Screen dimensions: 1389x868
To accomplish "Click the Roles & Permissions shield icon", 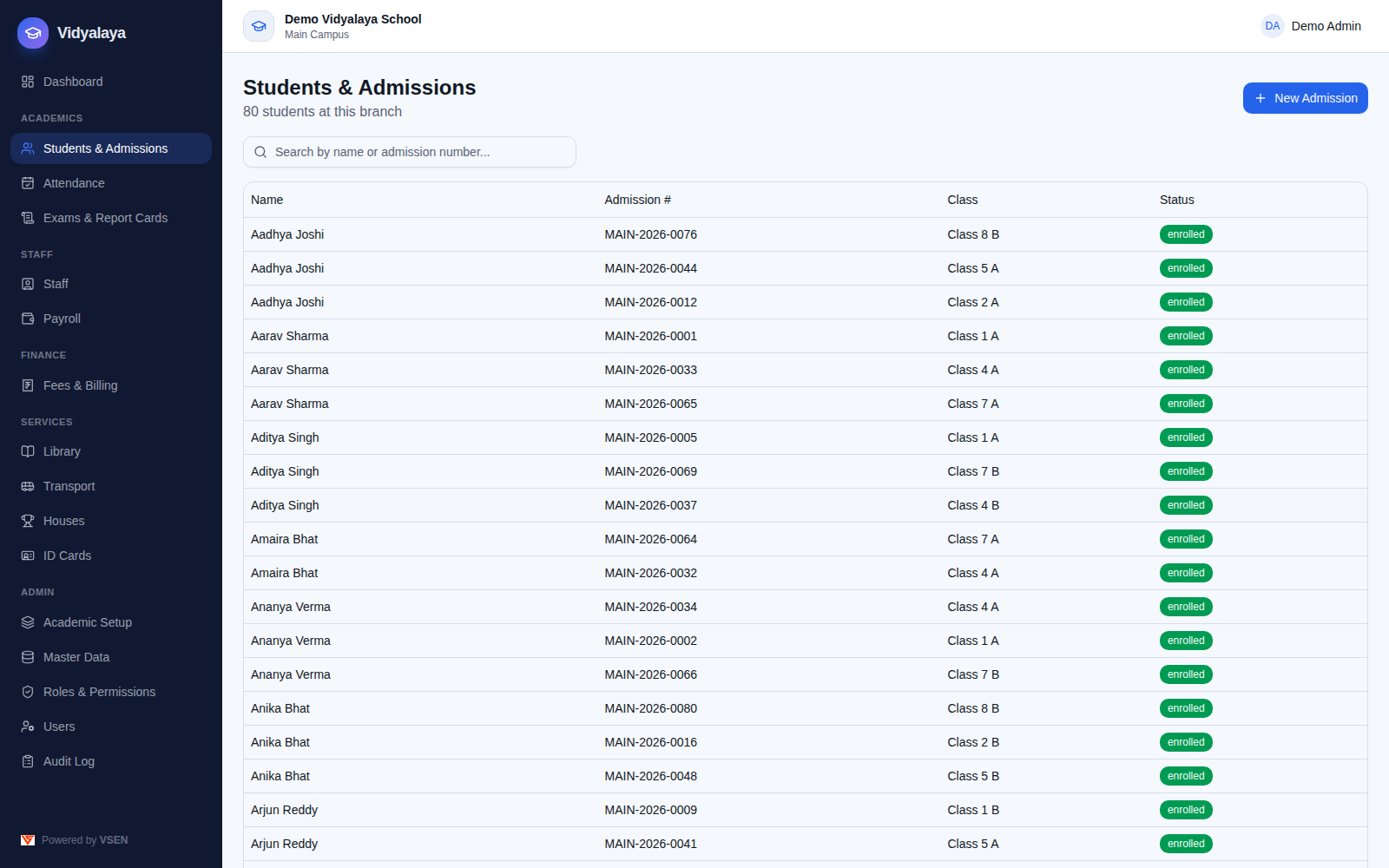I will coord(28,692).
